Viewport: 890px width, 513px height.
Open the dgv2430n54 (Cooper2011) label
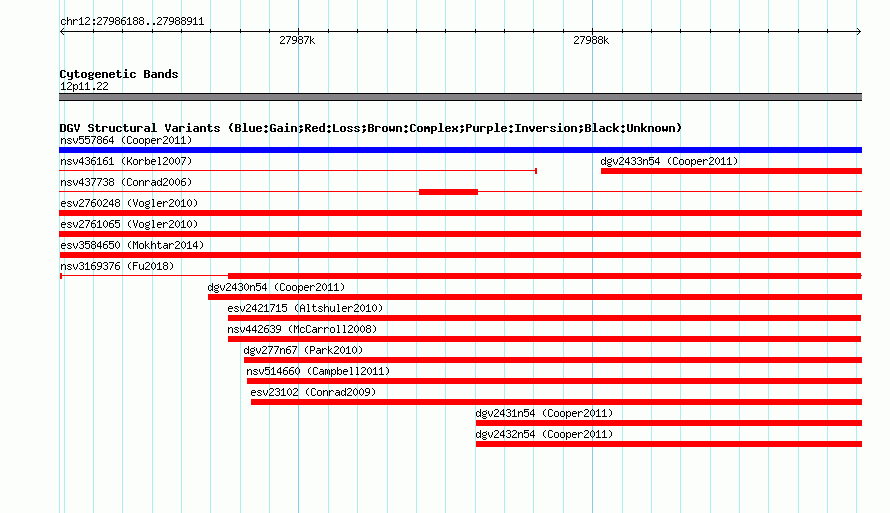[x=276, y=287]
